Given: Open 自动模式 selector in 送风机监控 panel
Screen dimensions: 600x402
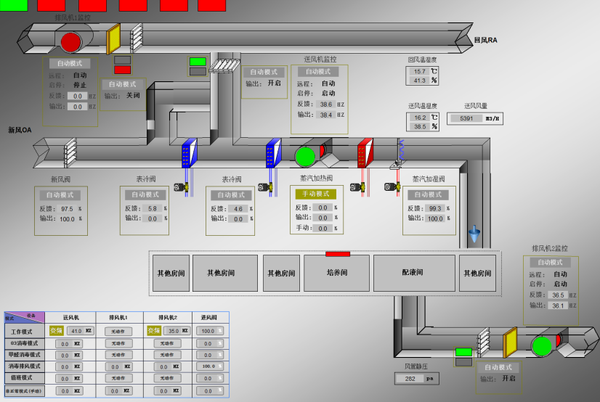Looking at the screenshot, I should pos(317,72).
